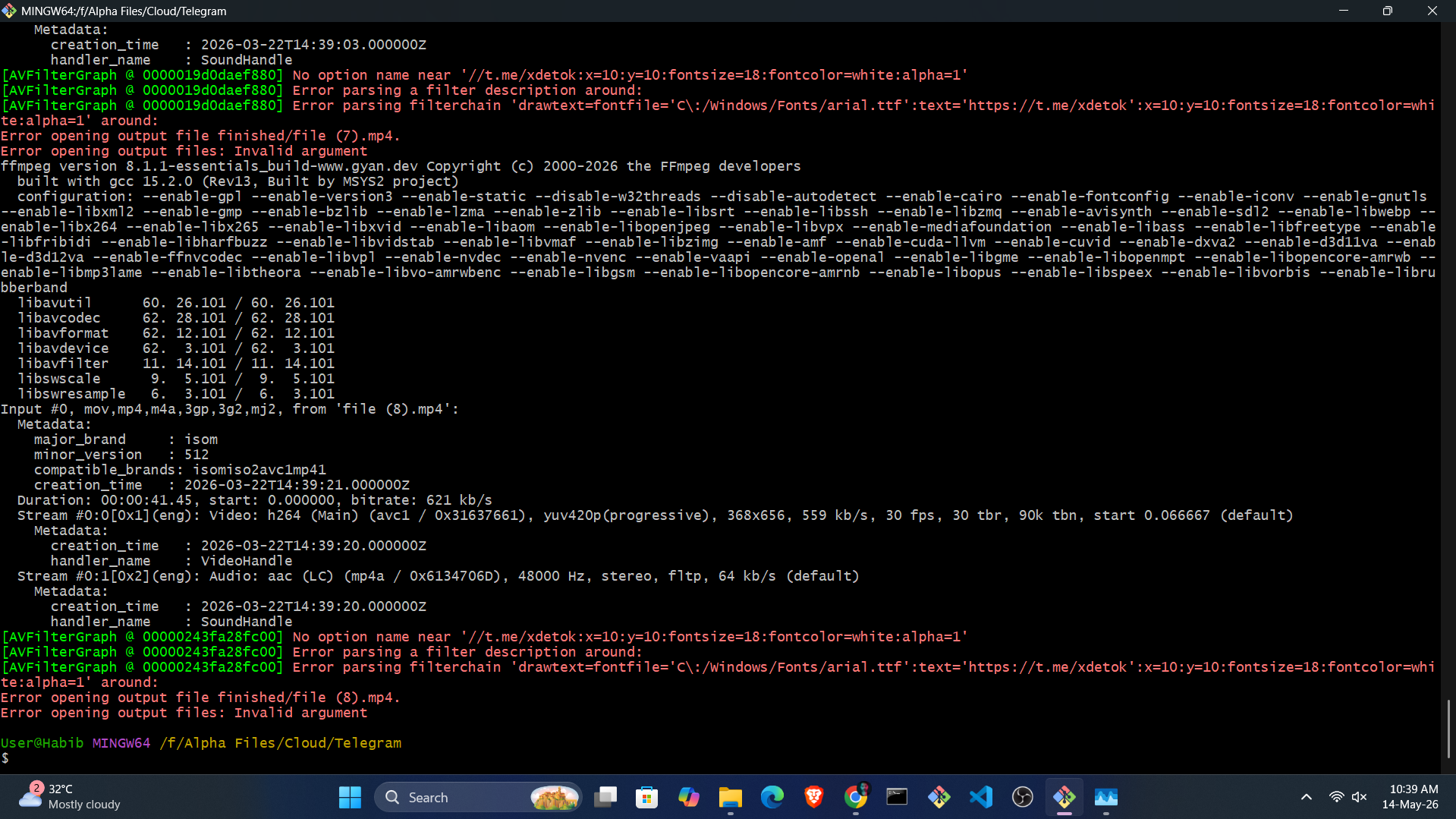
Task: Click the taskbar Search field
Action: [x=479, y=797]
